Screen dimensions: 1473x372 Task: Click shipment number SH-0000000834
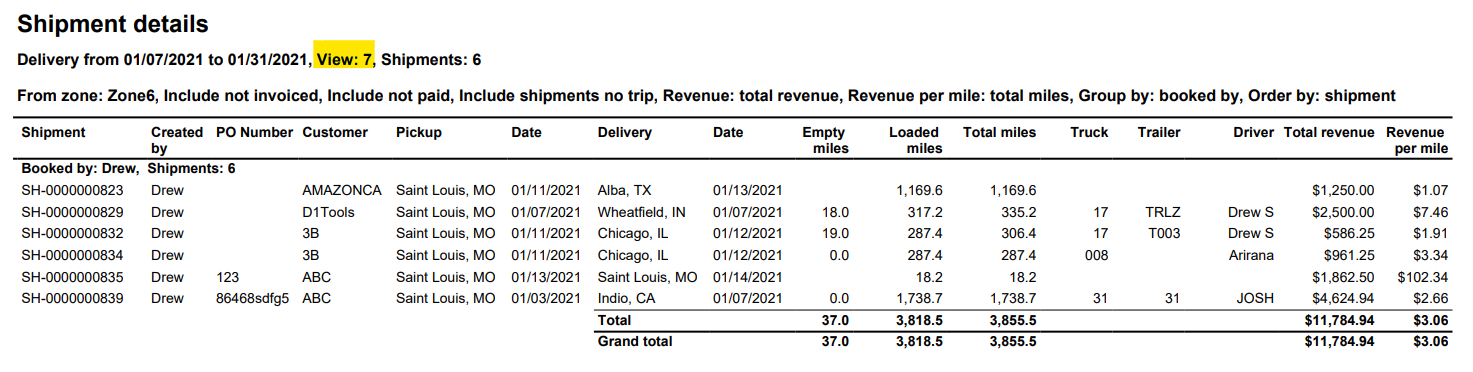coord(72,255)
